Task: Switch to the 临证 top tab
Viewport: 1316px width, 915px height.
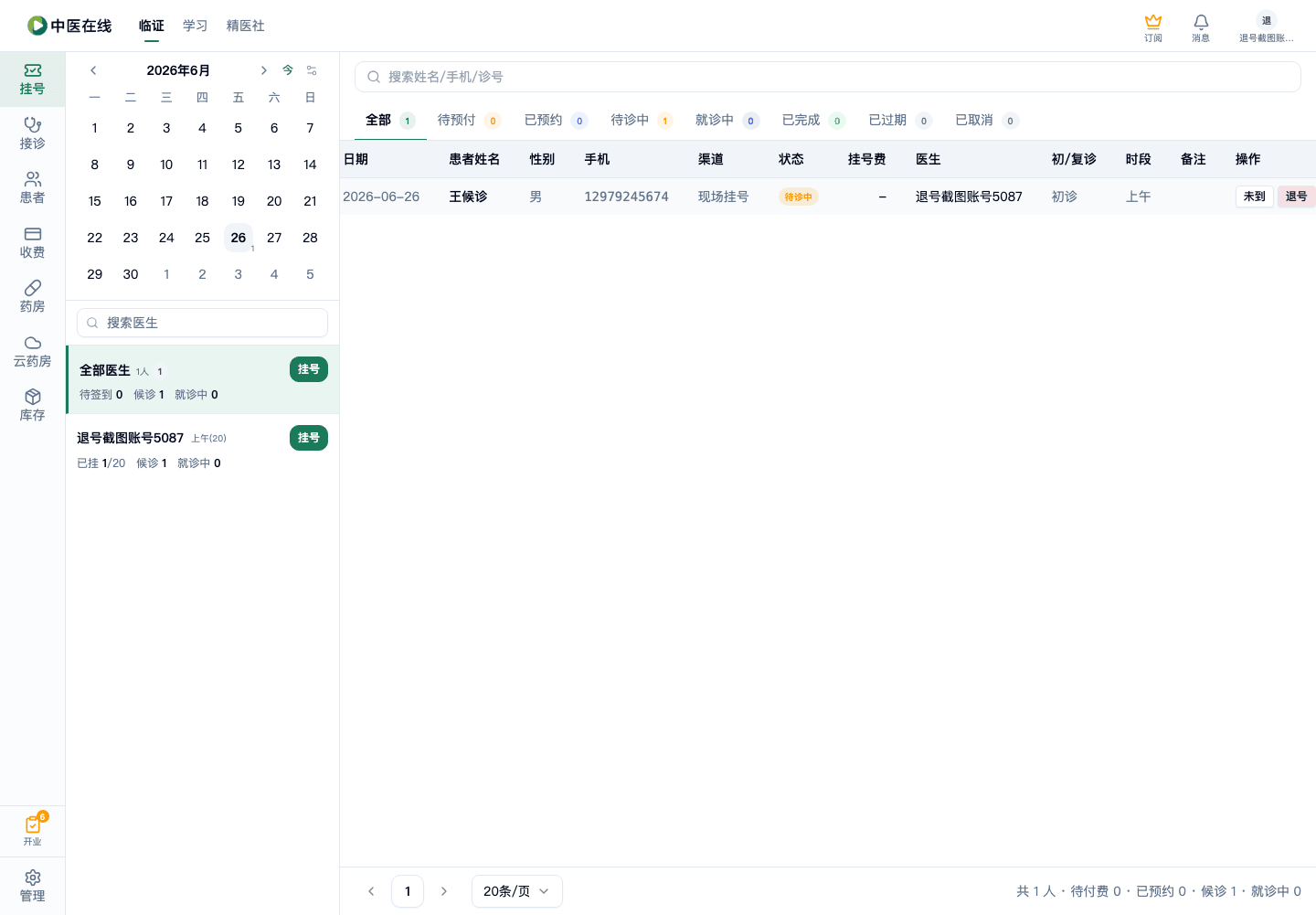Action: 152,26
